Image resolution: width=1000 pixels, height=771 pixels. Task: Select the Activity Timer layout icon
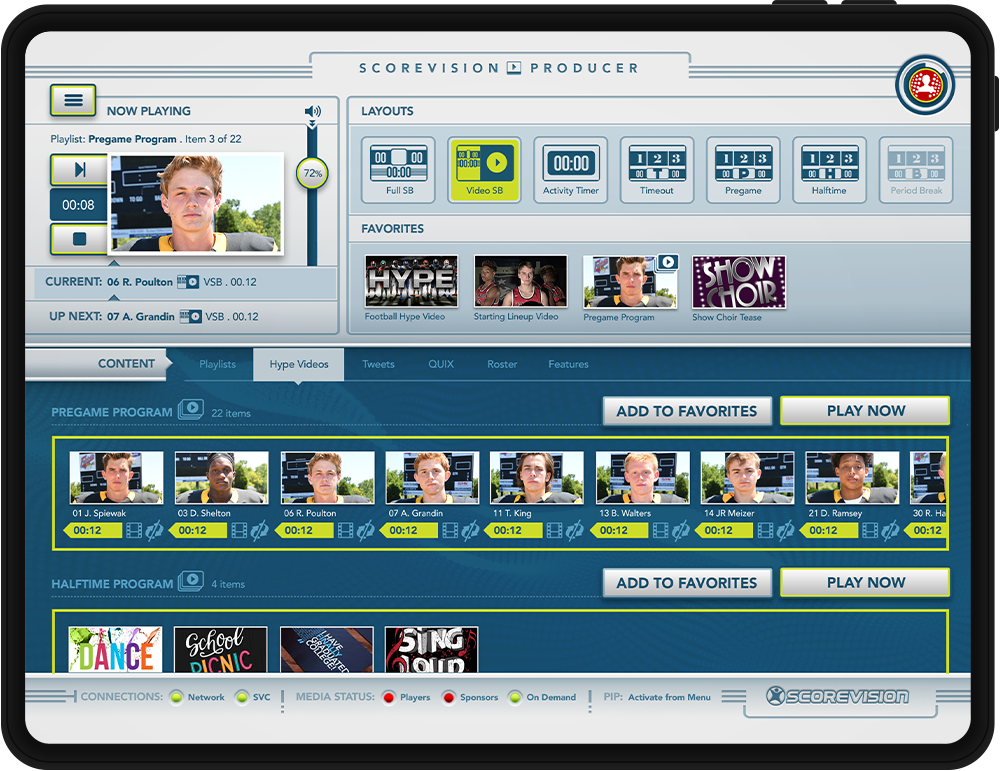571,169
